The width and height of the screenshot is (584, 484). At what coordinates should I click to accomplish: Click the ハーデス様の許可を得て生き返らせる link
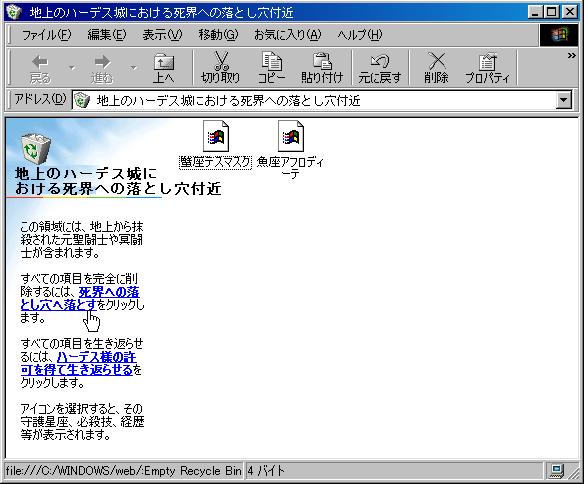pyautogui.click(x=78, y=363)
